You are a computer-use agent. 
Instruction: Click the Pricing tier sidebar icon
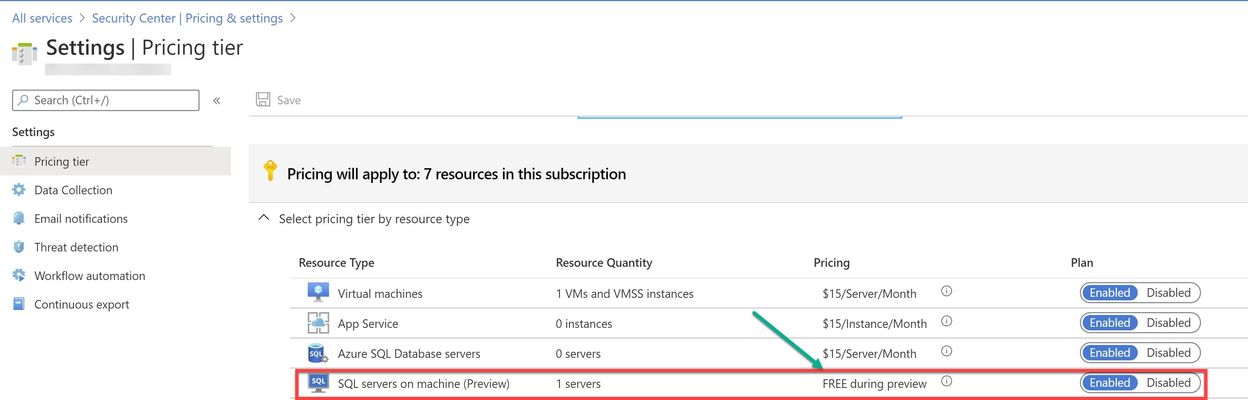coord(18,161)
